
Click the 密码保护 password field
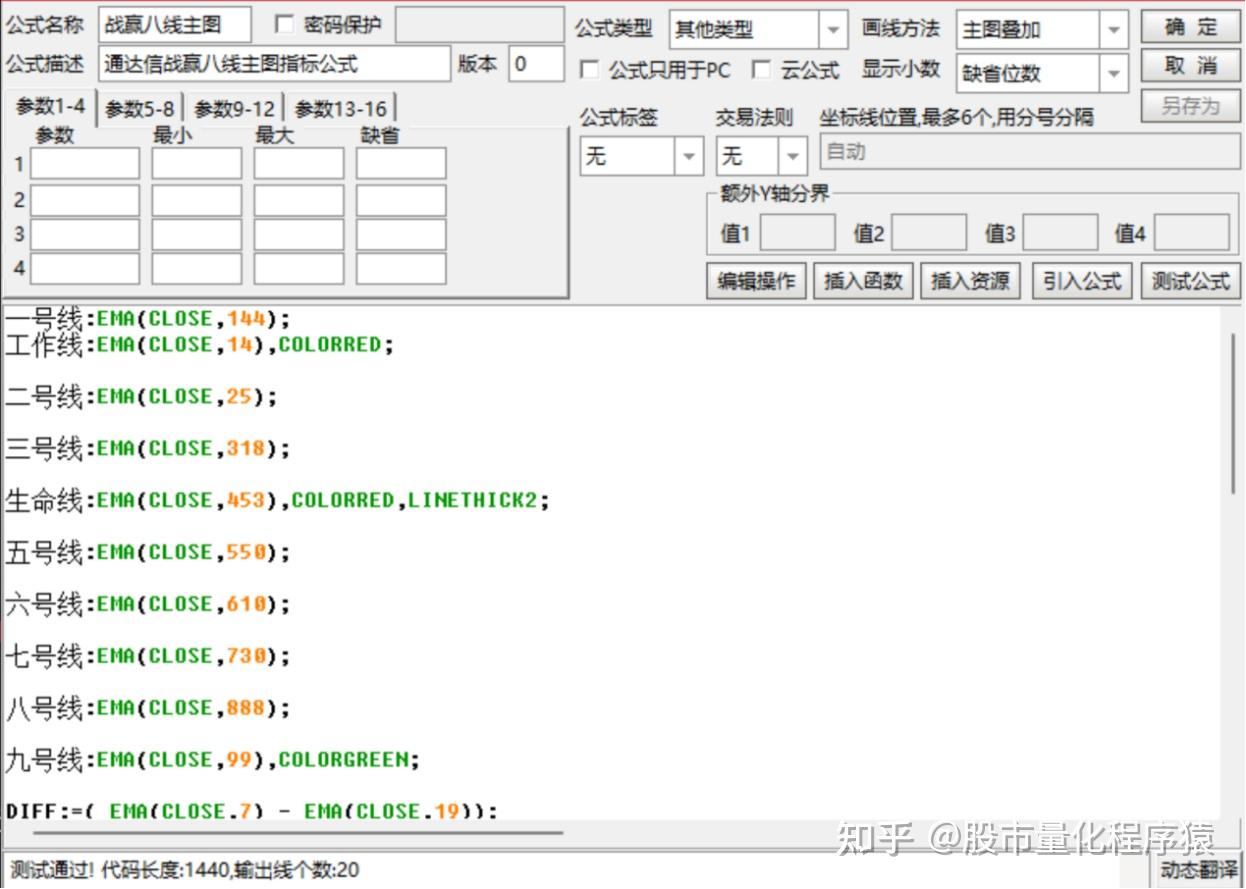click(479, 25)
